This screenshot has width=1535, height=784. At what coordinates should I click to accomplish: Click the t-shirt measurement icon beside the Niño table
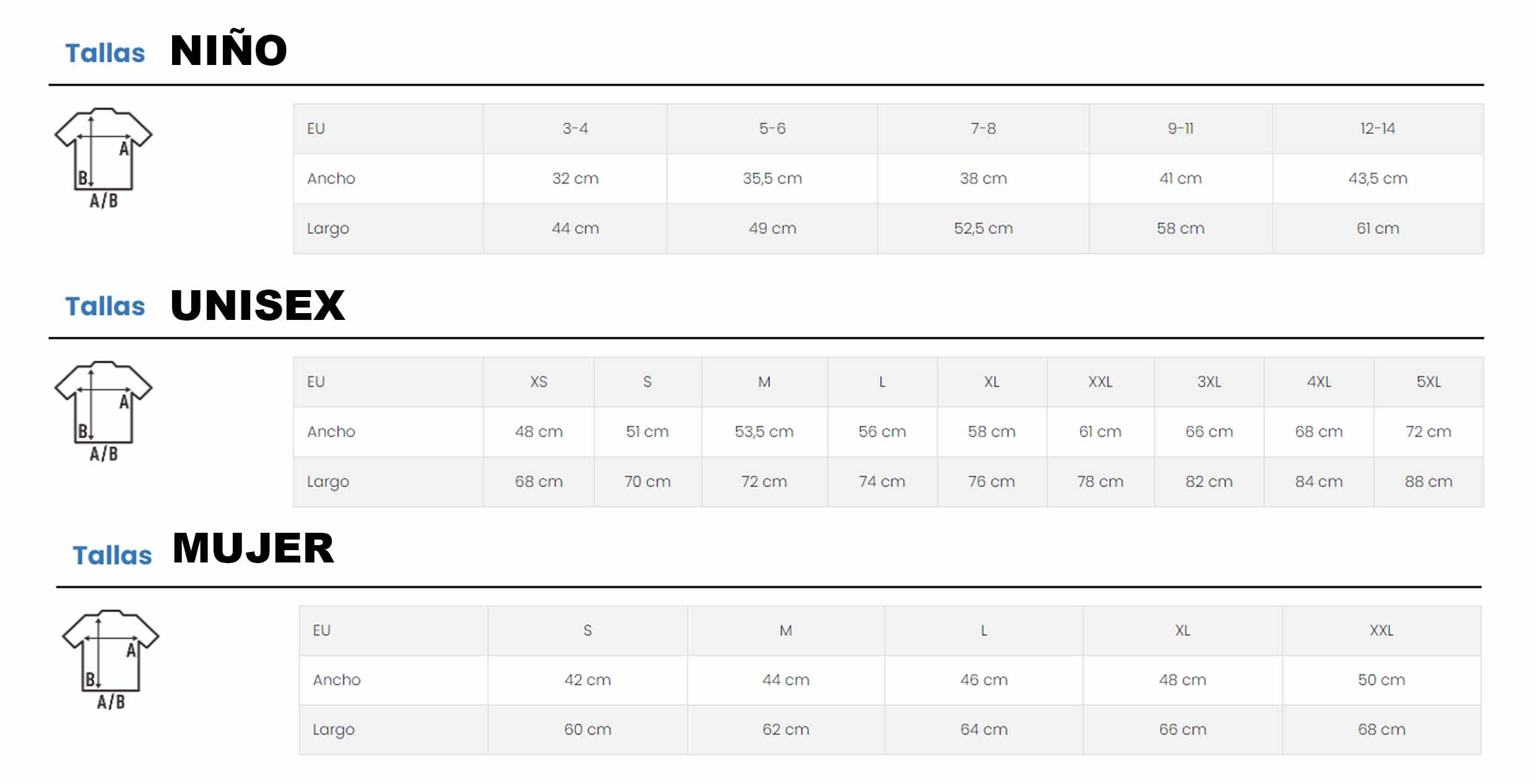point(103,157)
